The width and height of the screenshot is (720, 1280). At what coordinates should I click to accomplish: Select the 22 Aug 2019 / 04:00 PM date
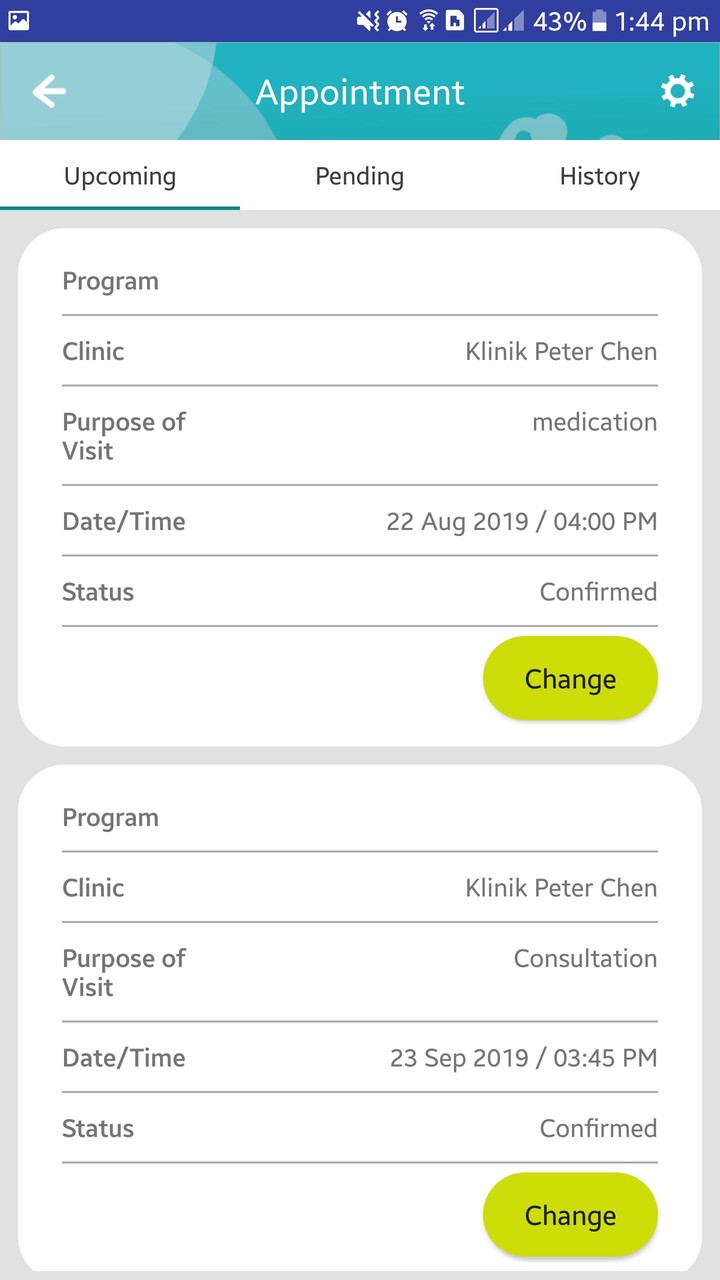click(521, 521)
